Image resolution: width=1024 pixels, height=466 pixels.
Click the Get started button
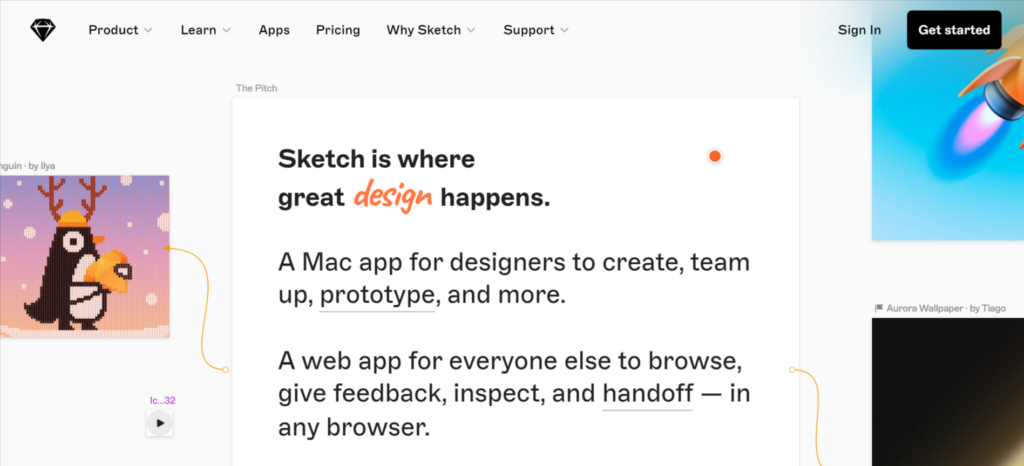954,30
